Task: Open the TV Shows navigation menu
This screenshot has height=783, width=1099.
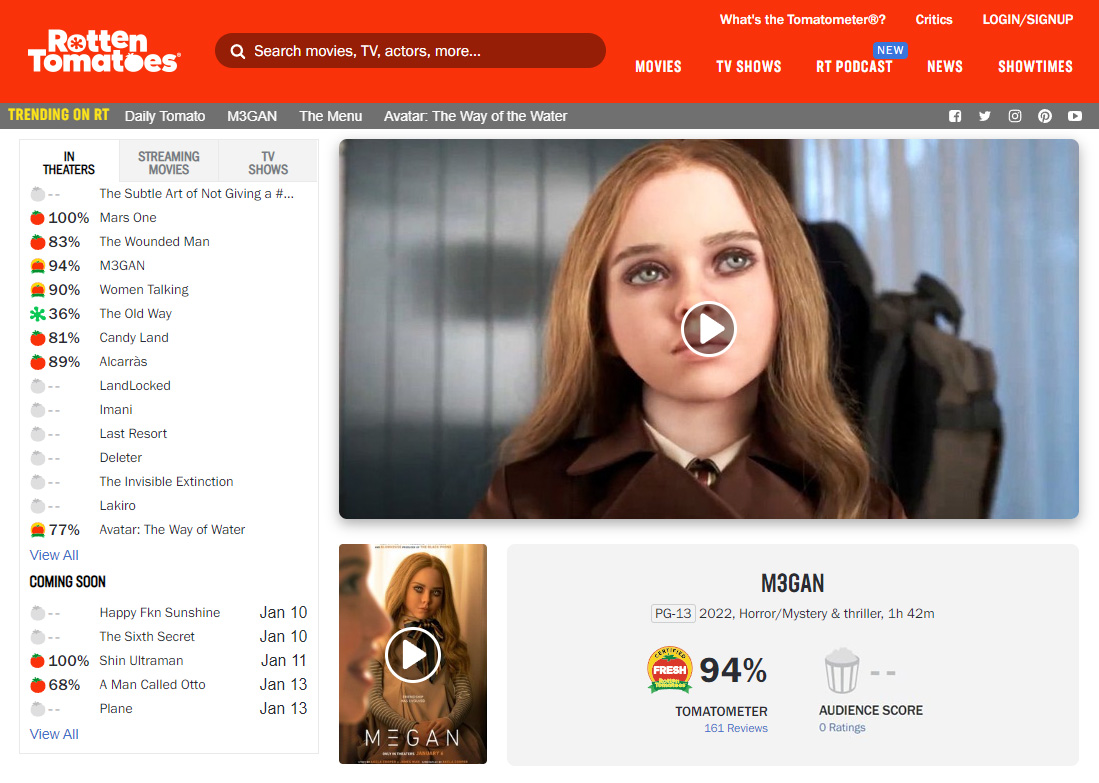Action: point(749,67)
